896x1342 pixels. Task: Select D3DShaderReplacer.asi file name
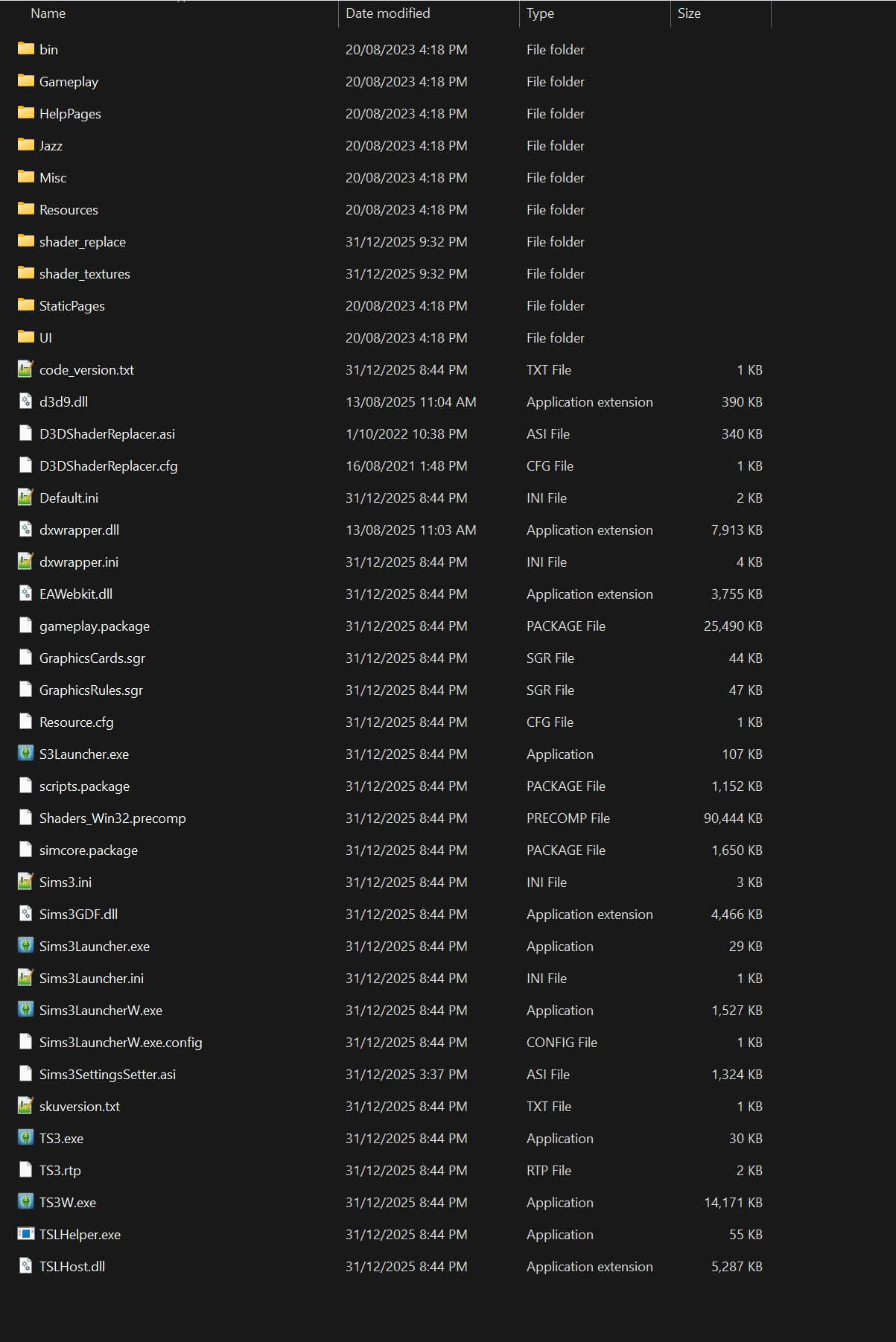107,433
